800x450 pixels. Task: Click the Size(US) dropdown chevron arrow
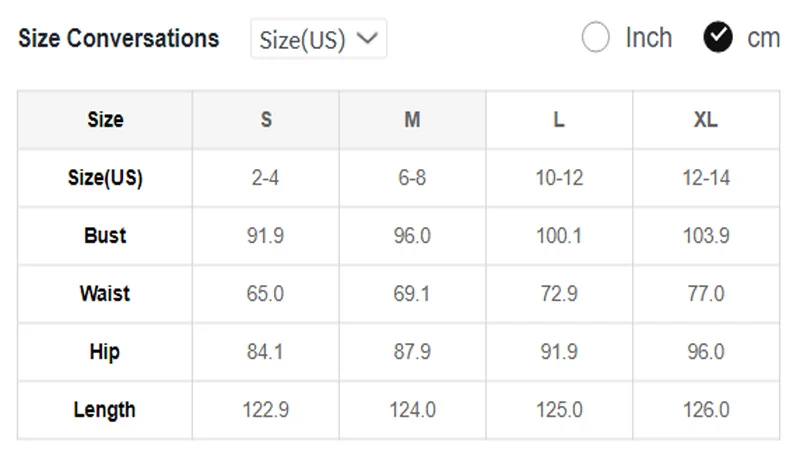coord(367,38)
